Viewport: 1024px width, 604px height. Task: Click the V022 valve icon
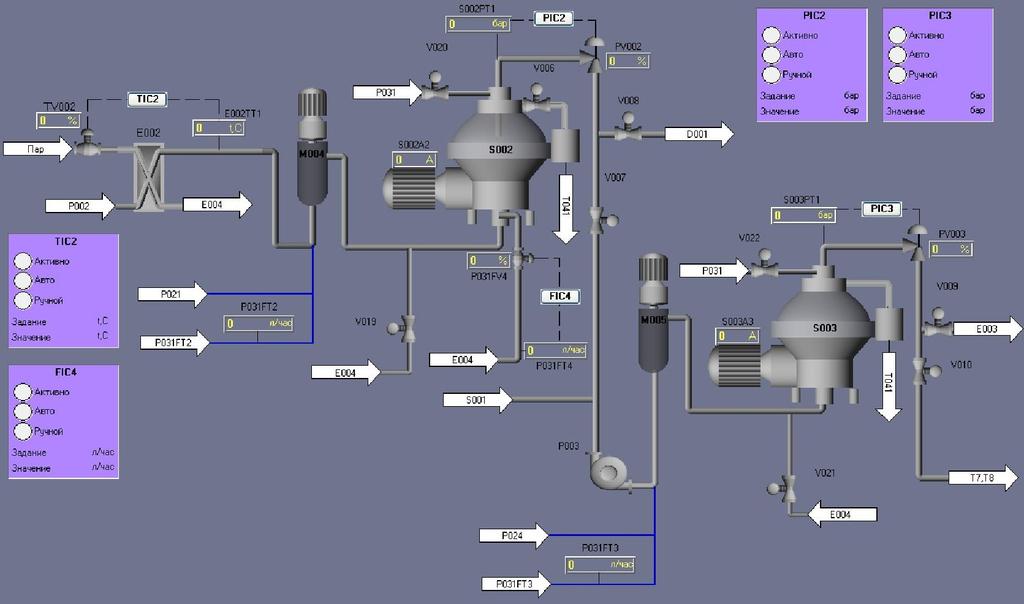763,264
